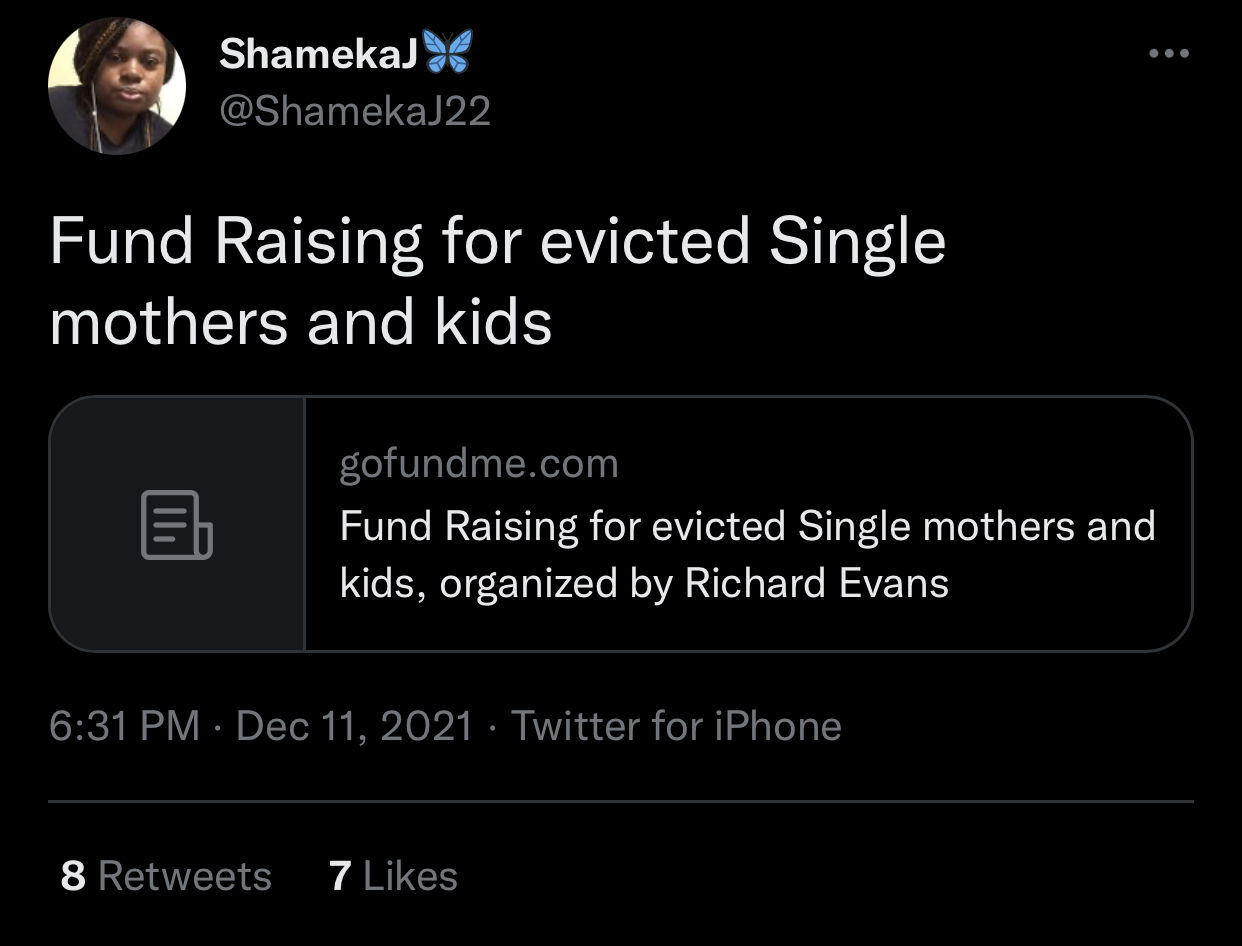1242x946 pixels.
Task: Click the word Likes in the stats row
Action: (411, 876)
